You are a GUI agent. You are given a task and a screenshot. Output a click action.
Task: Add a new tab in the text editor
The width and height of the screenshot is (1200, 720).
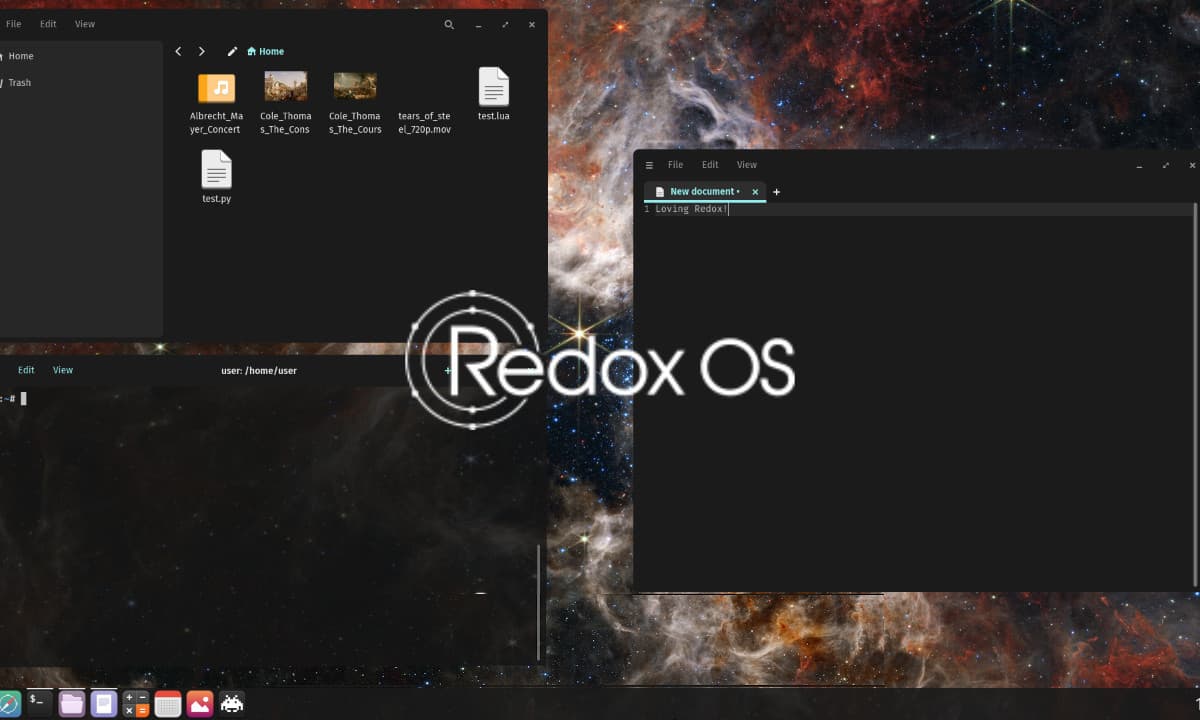coord(777,192)
